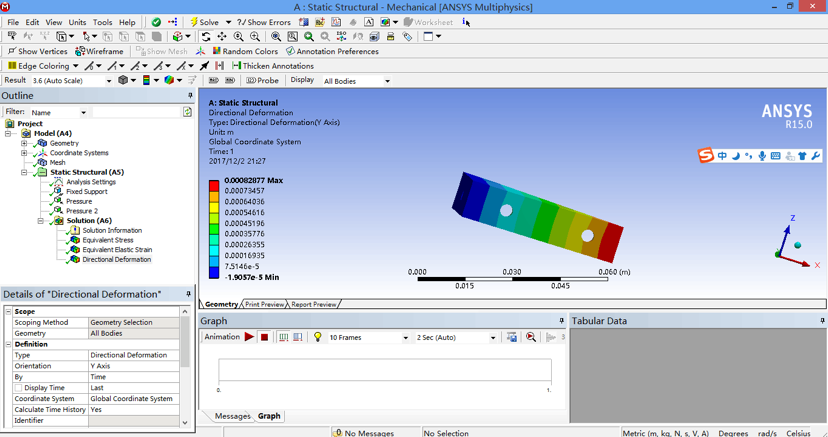Image resolution: width=828 pixels, height=437 pixels.
Task: Select Pressure 2 in outline
Action: (82, 211)
